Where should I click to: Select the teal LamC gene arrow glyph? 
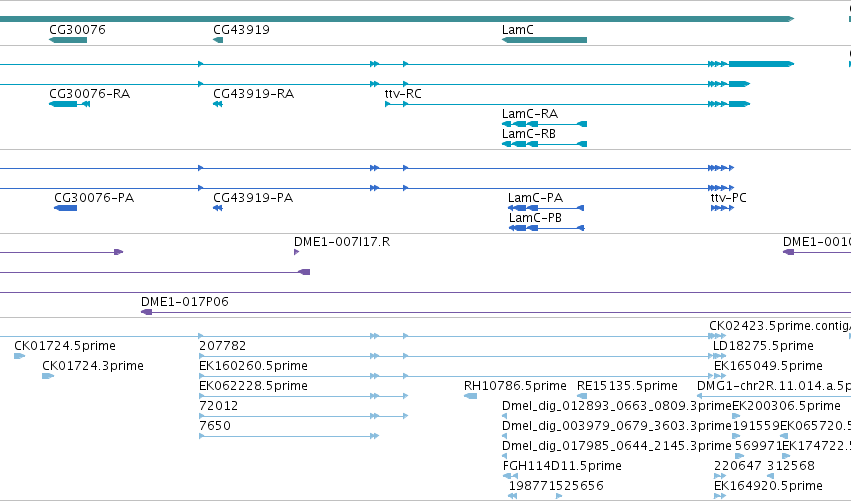tap(544, 40)
